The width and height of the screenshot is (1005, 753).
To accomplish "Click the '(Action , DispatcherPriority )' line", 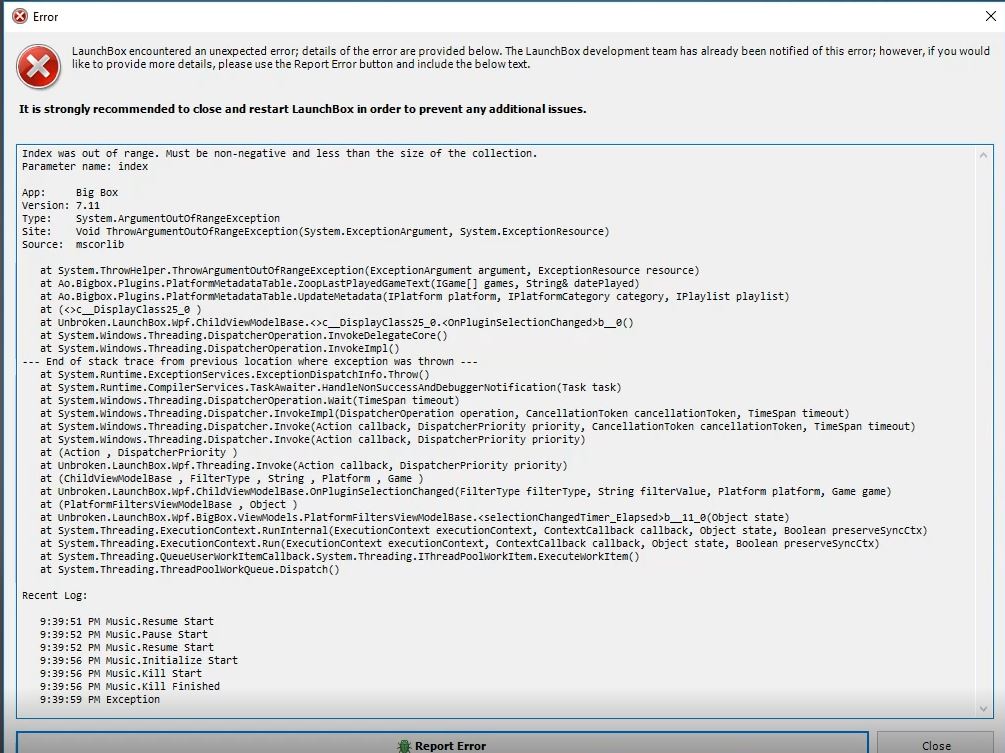I will pos(138,452).
